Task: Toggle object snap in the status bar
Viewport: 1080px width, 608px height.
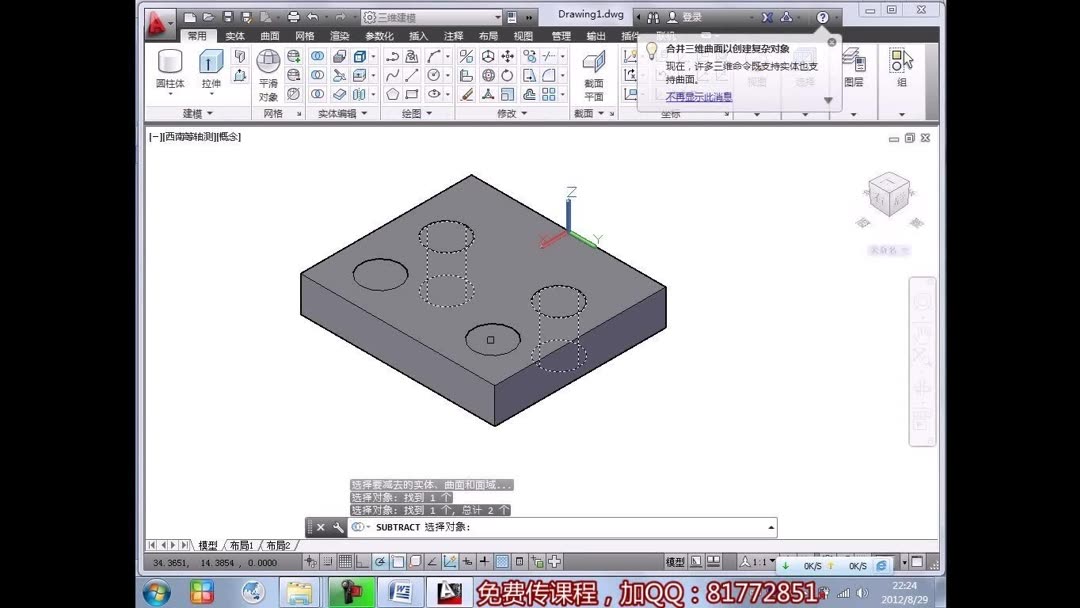Action: click(400, 561)
